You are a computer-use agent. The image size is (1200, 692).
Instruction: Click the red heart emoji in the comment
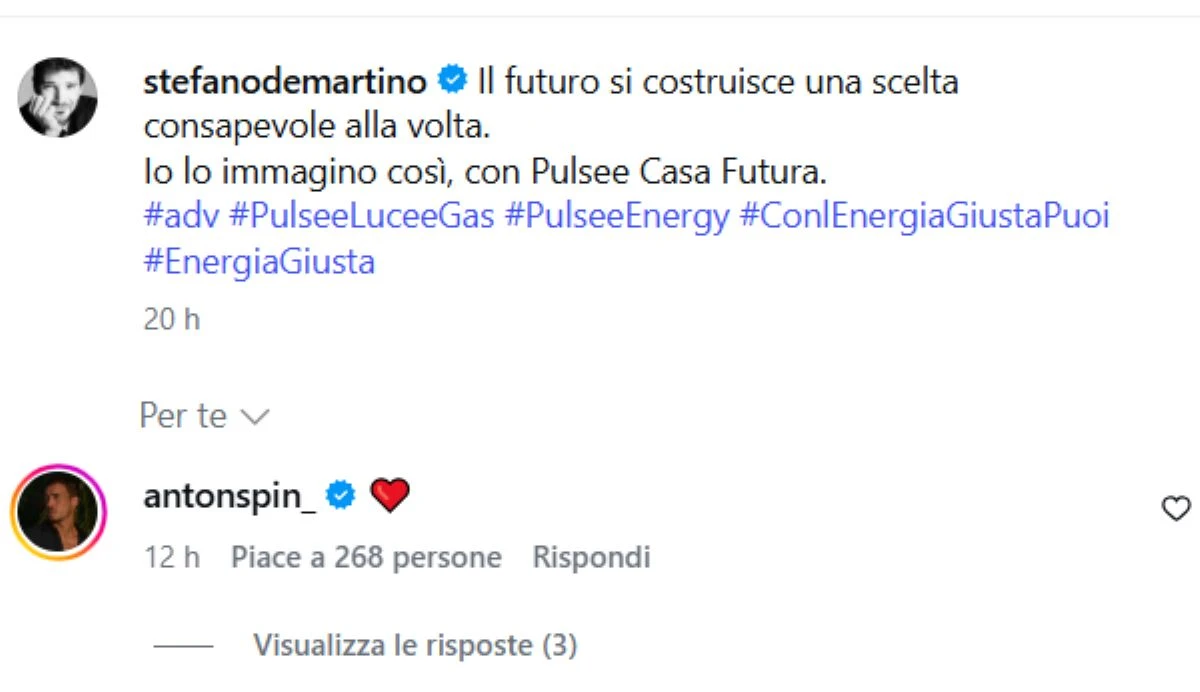(391, 493)
